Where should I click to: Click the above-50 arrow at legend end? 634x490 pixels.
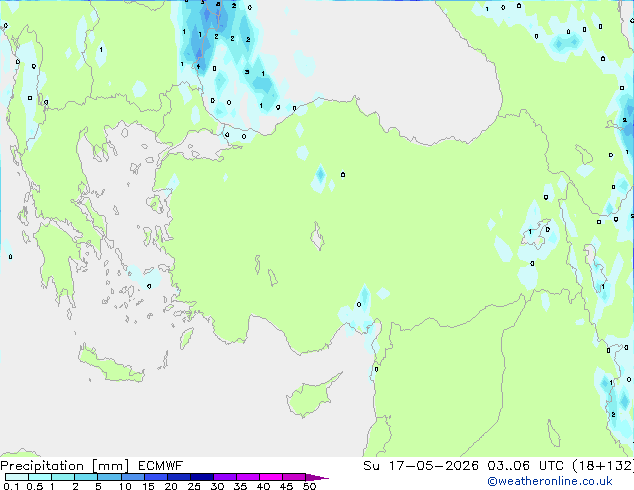tap(317, 477)
